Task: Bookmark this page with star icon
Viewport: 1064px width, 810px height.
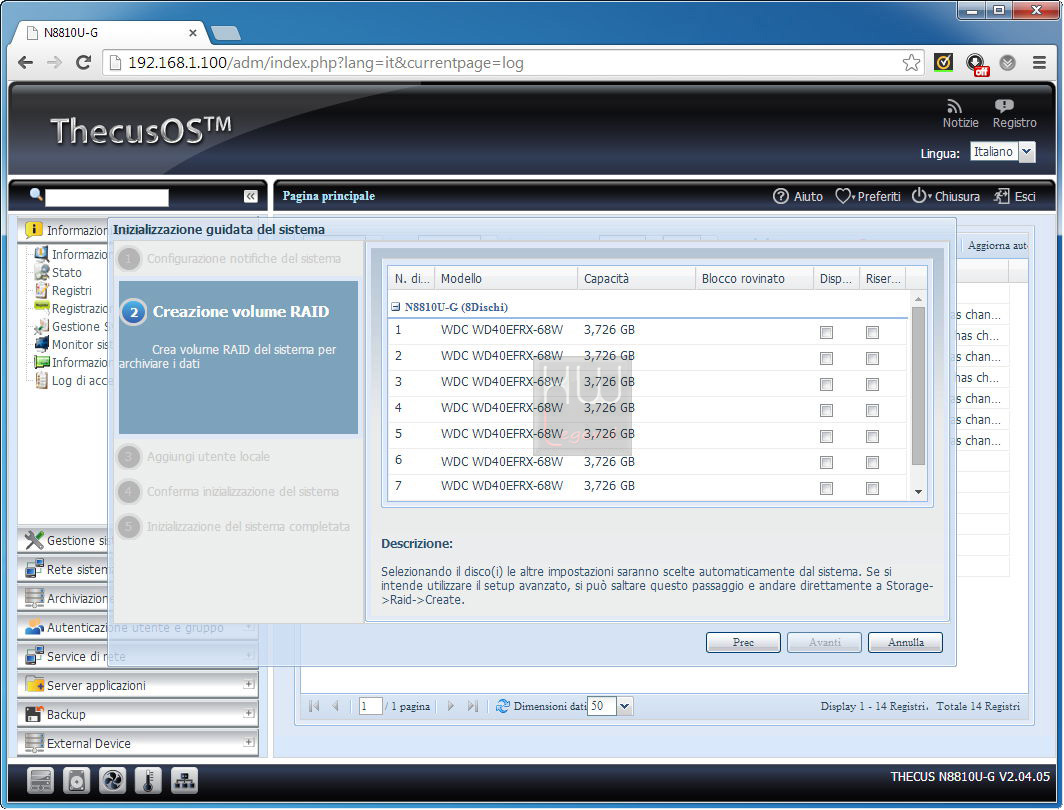Action: 911,62
